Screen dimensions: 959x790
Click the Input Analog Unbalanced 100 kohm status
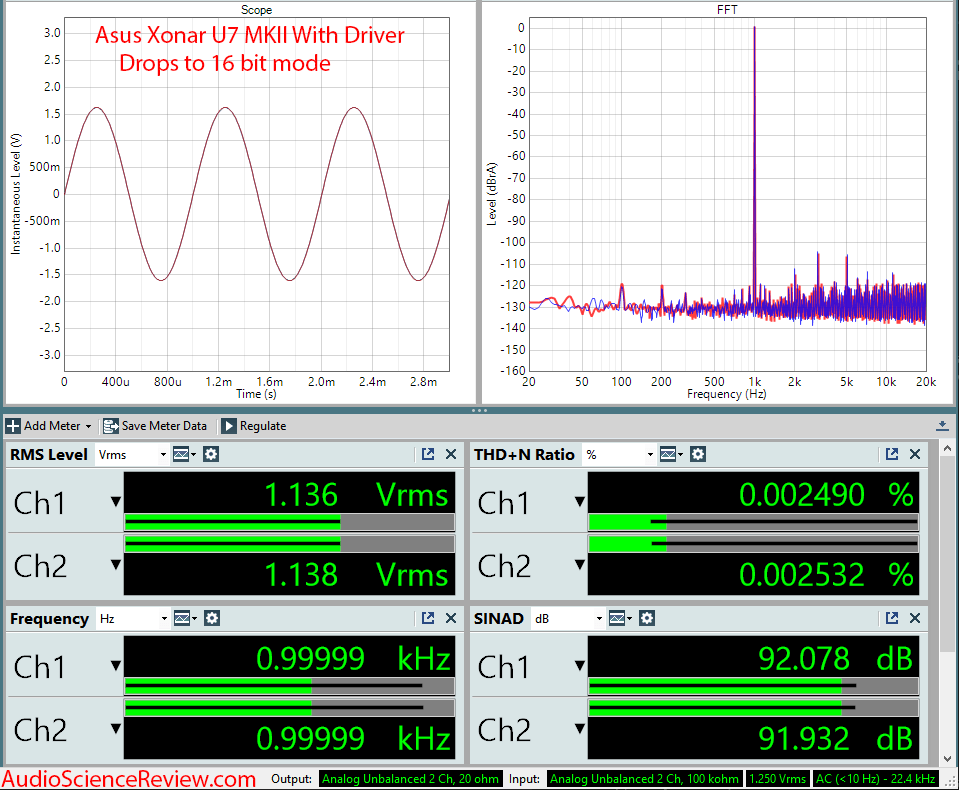[645, 779]
